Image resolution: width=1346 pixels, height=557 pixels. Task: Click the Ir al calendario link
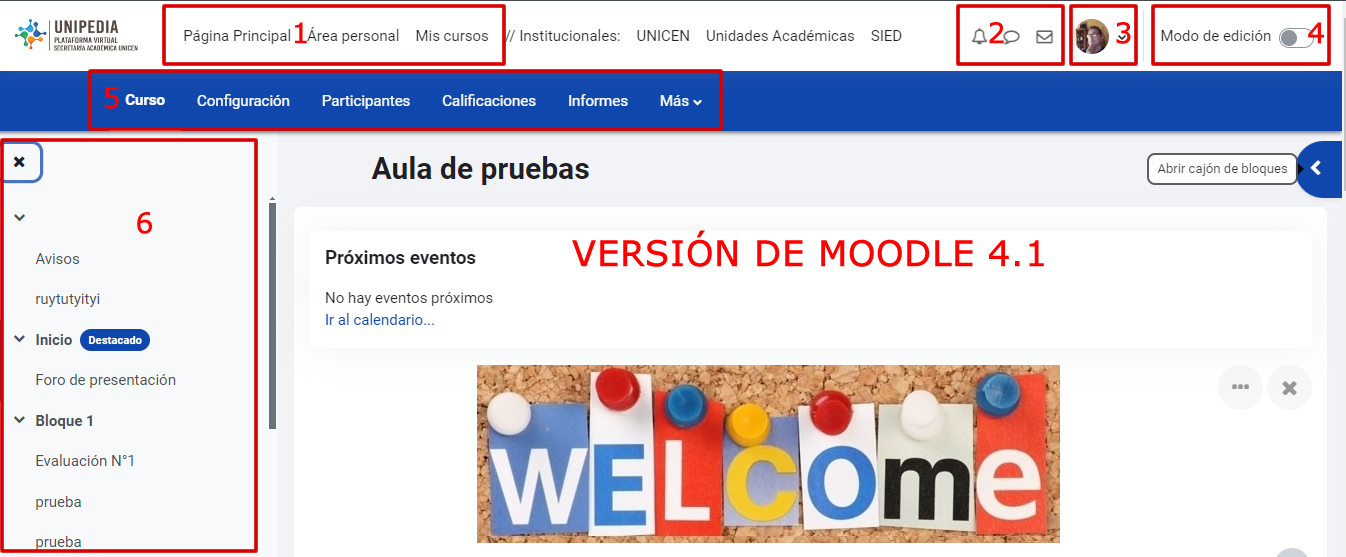click(x=379, y=320)
